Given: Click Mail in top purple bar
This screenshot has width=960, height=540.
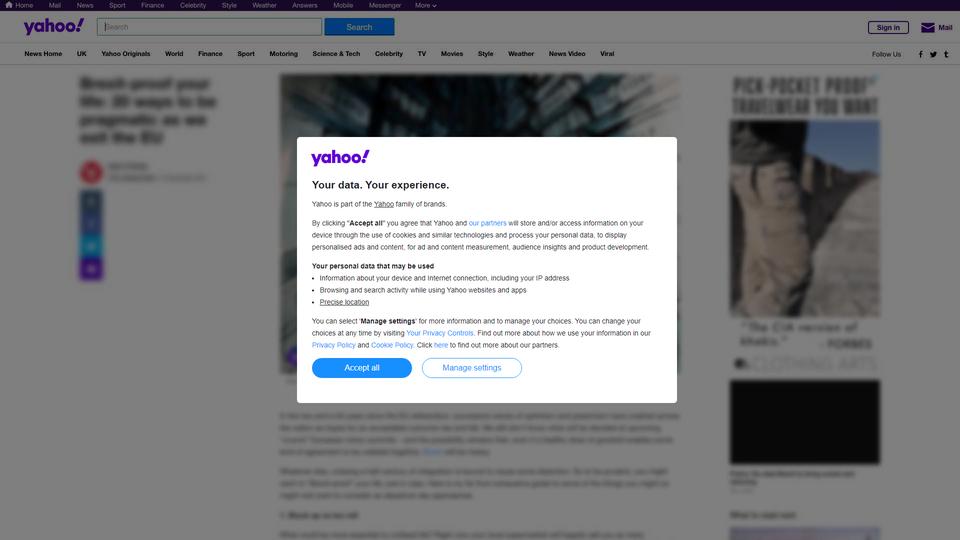Looking at the screenshot, I should pos(54,6).
